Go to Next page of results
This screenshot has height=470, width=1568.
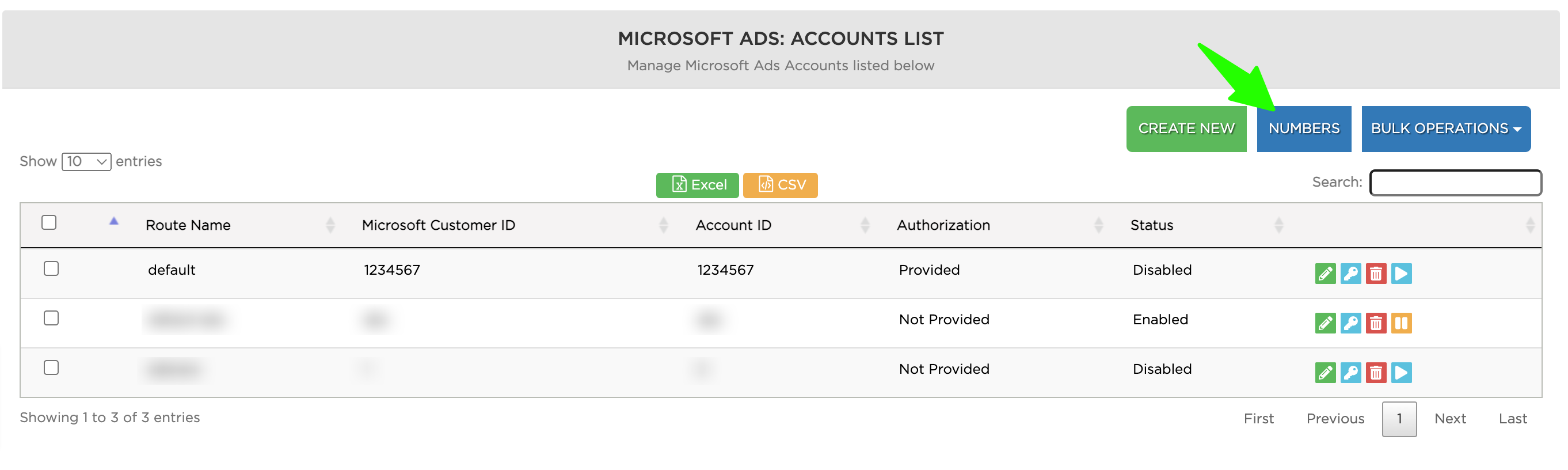click(1449, 419)
